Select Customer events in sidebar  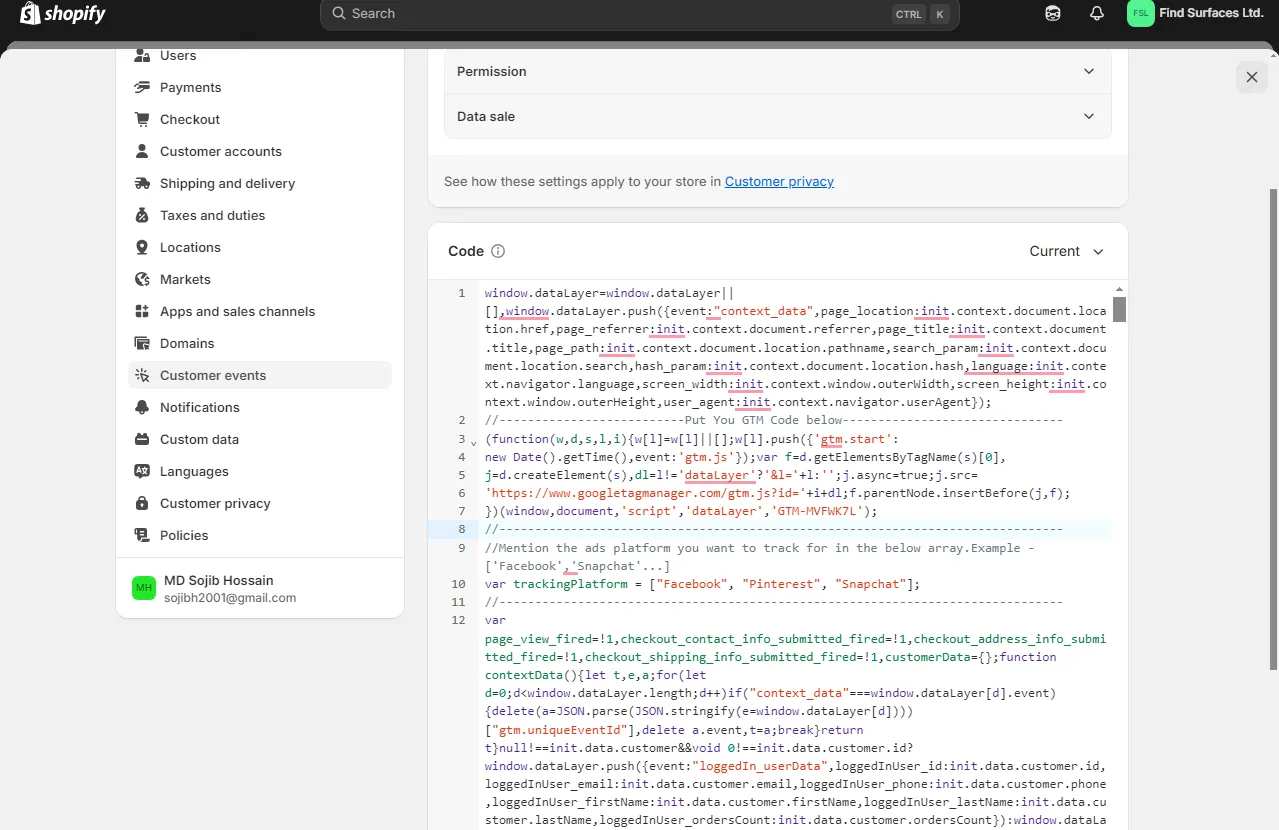point(260,375)
